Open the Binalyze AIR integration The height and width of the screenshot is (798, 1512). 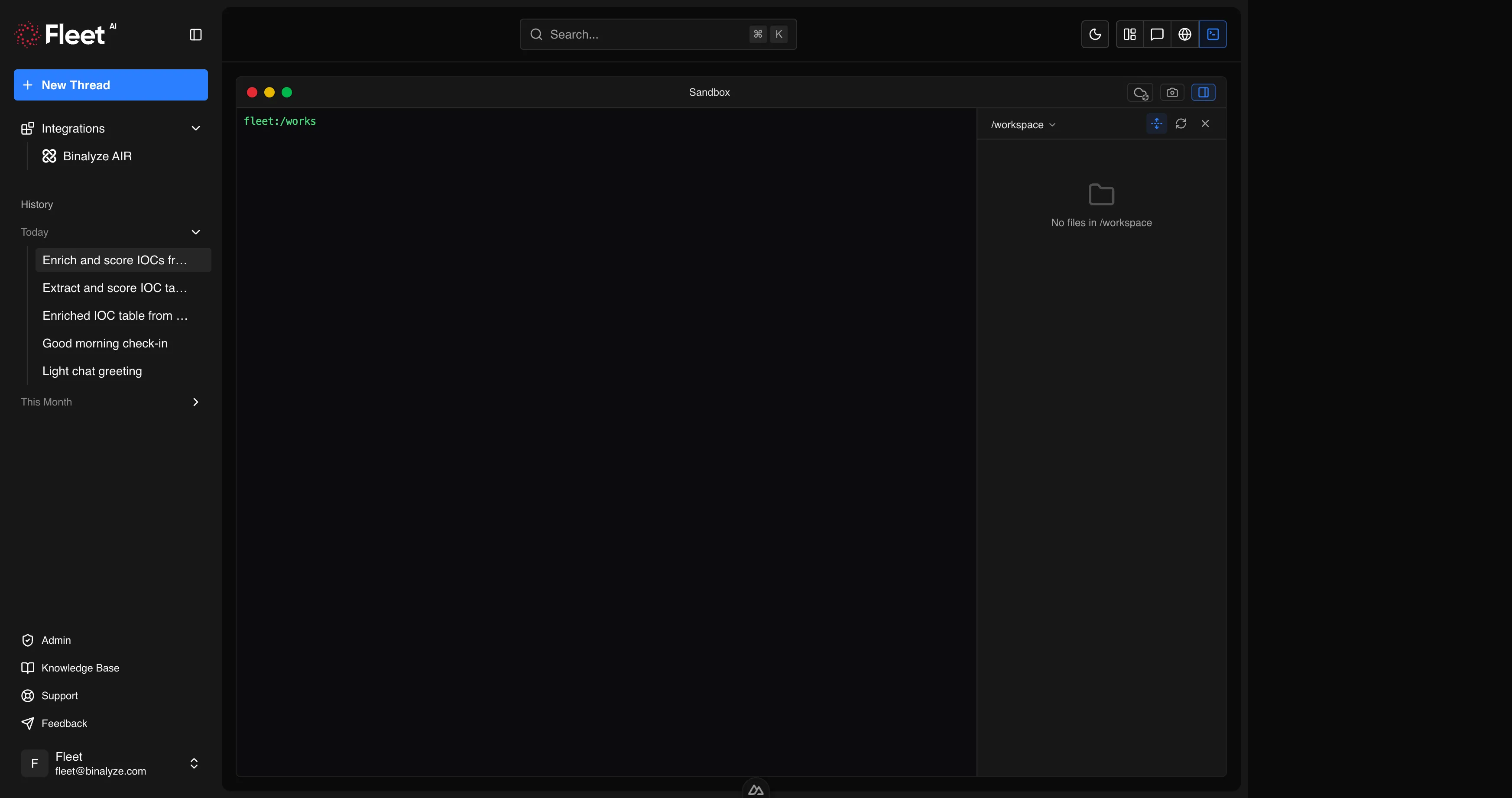(97, 156)
